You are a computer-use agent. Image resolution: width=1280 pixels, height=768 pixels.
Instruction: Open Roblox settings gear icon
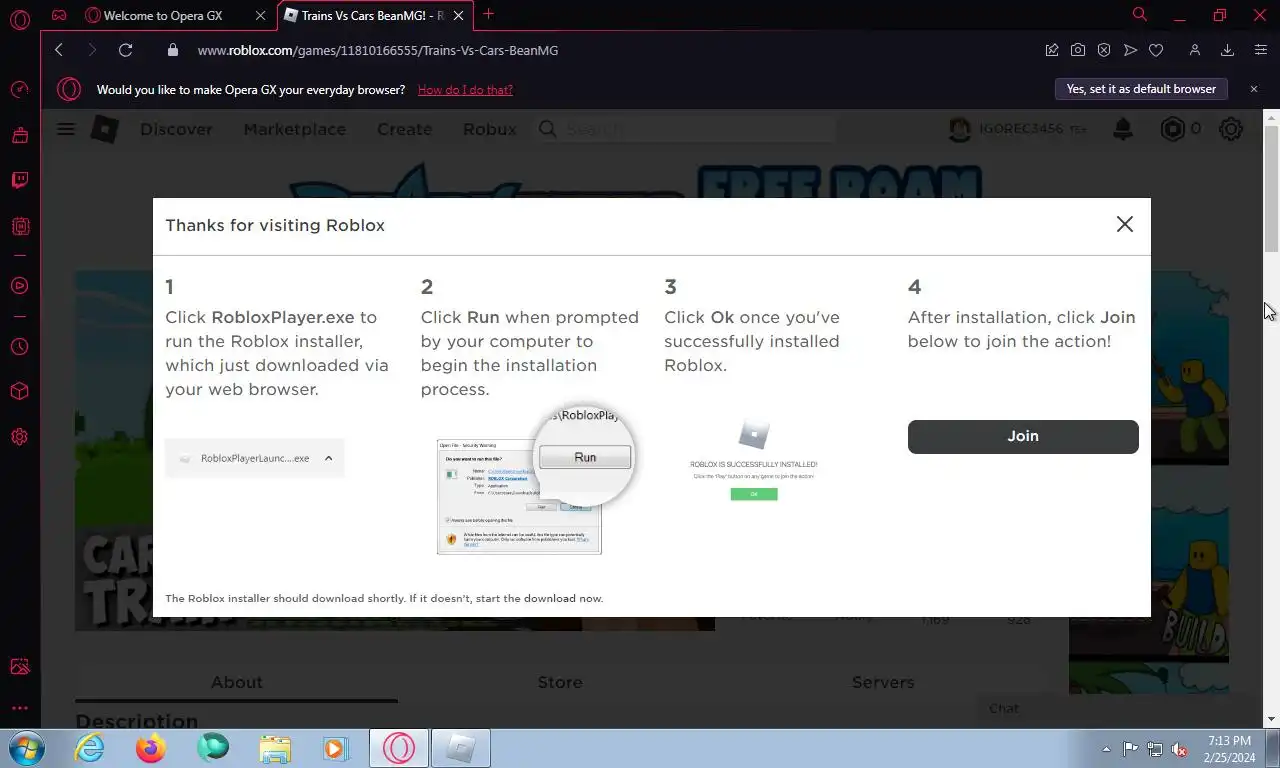pyautogui.click(x=1231, y=129)
